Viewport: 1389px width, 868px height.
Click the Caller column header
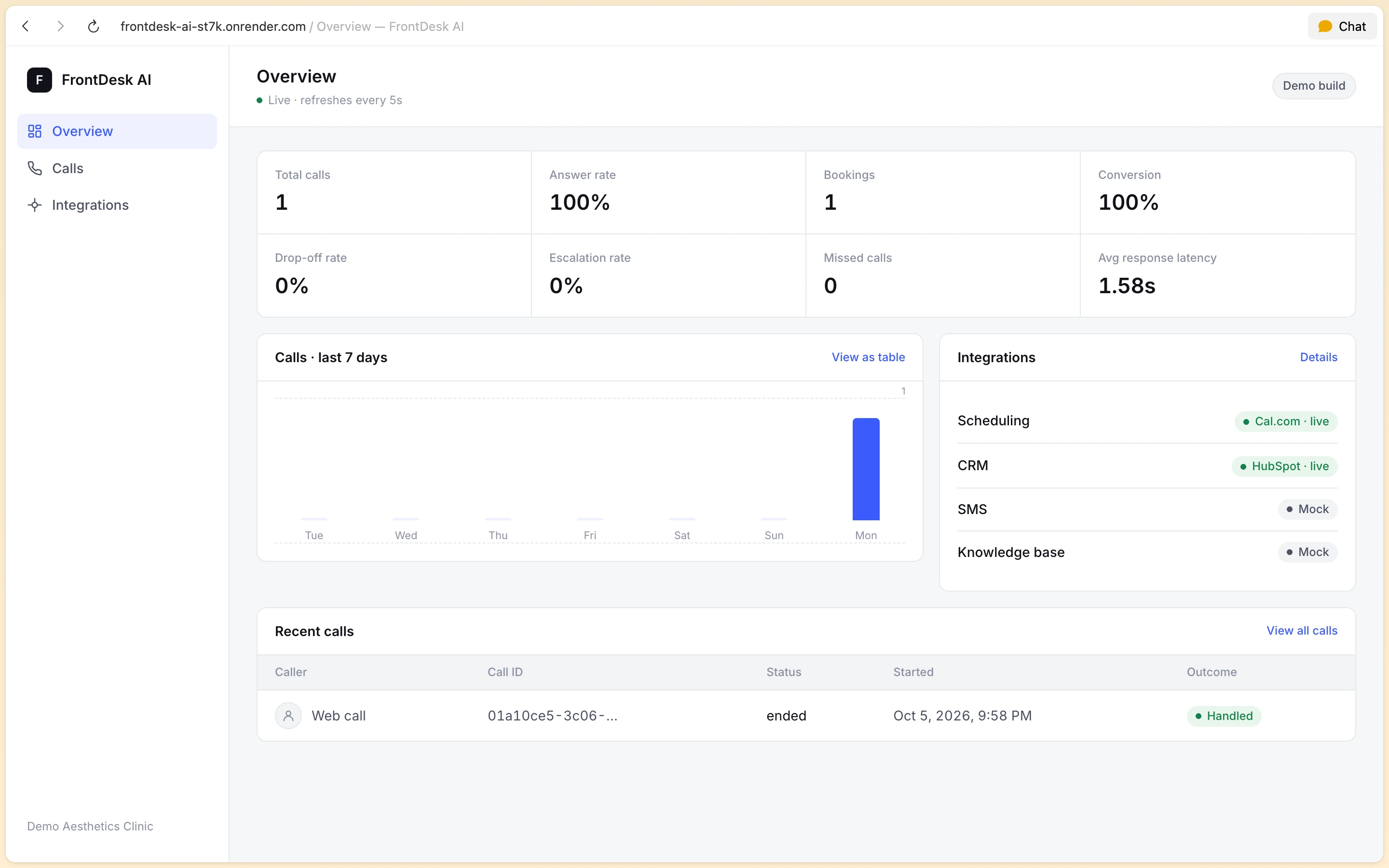[x=290, y=672]
